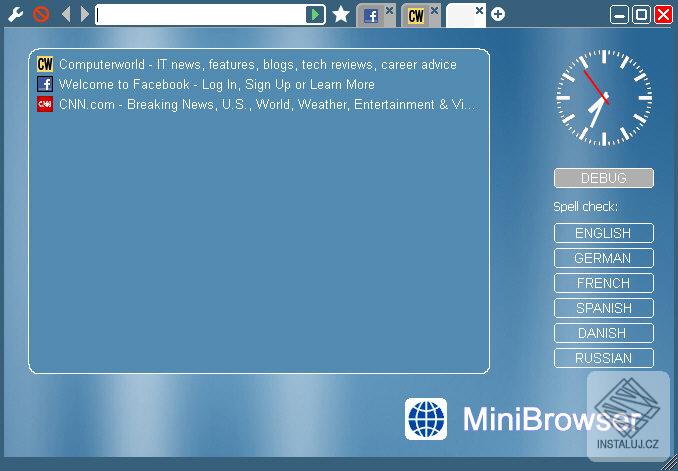The image size is (678, 471).
Task: Go forward with the right arrow
Action: [x=85, y=14]
